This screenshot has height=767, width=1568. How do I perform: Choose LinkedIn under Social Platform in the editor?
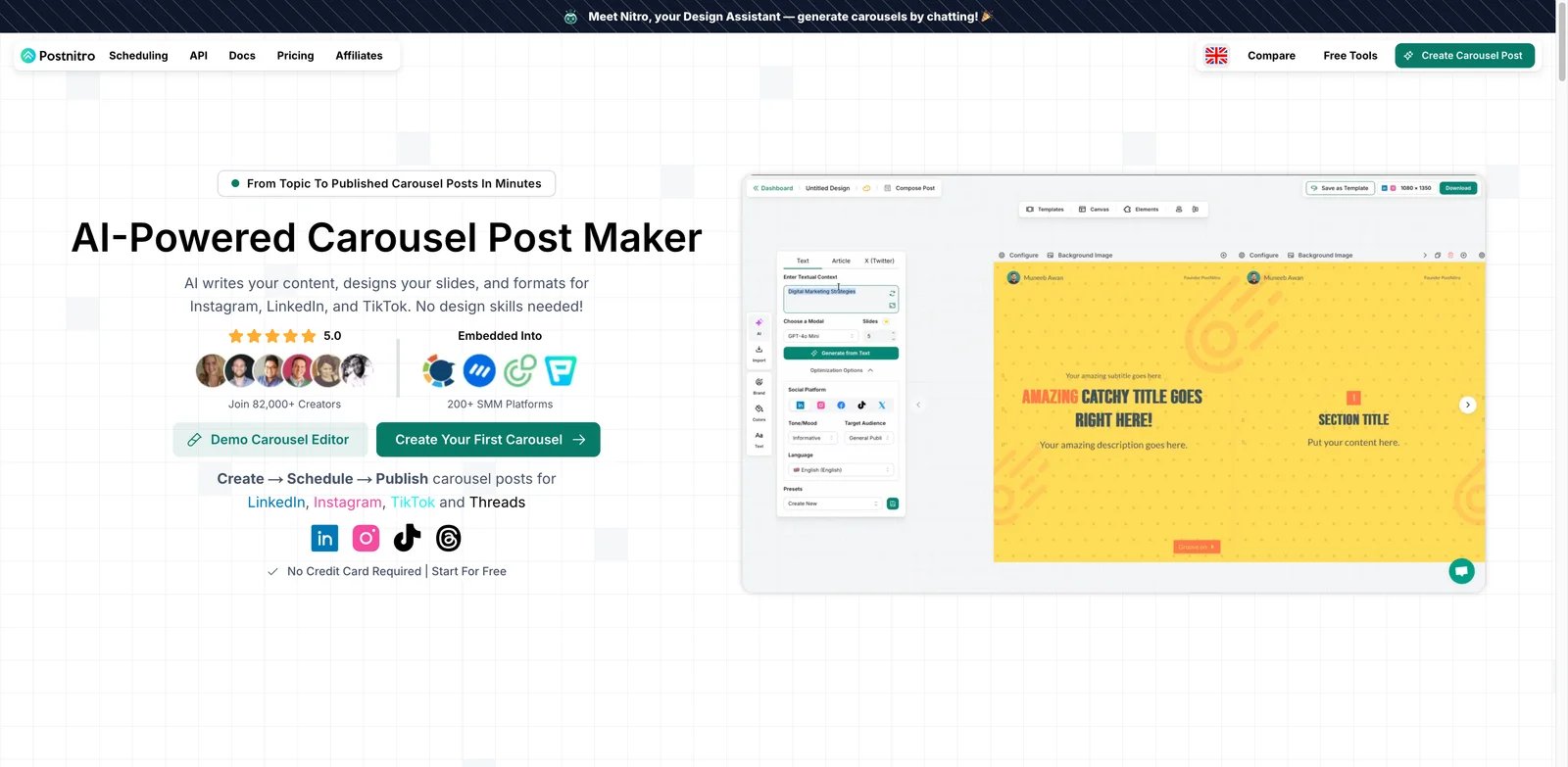click(x=800, y=405)
